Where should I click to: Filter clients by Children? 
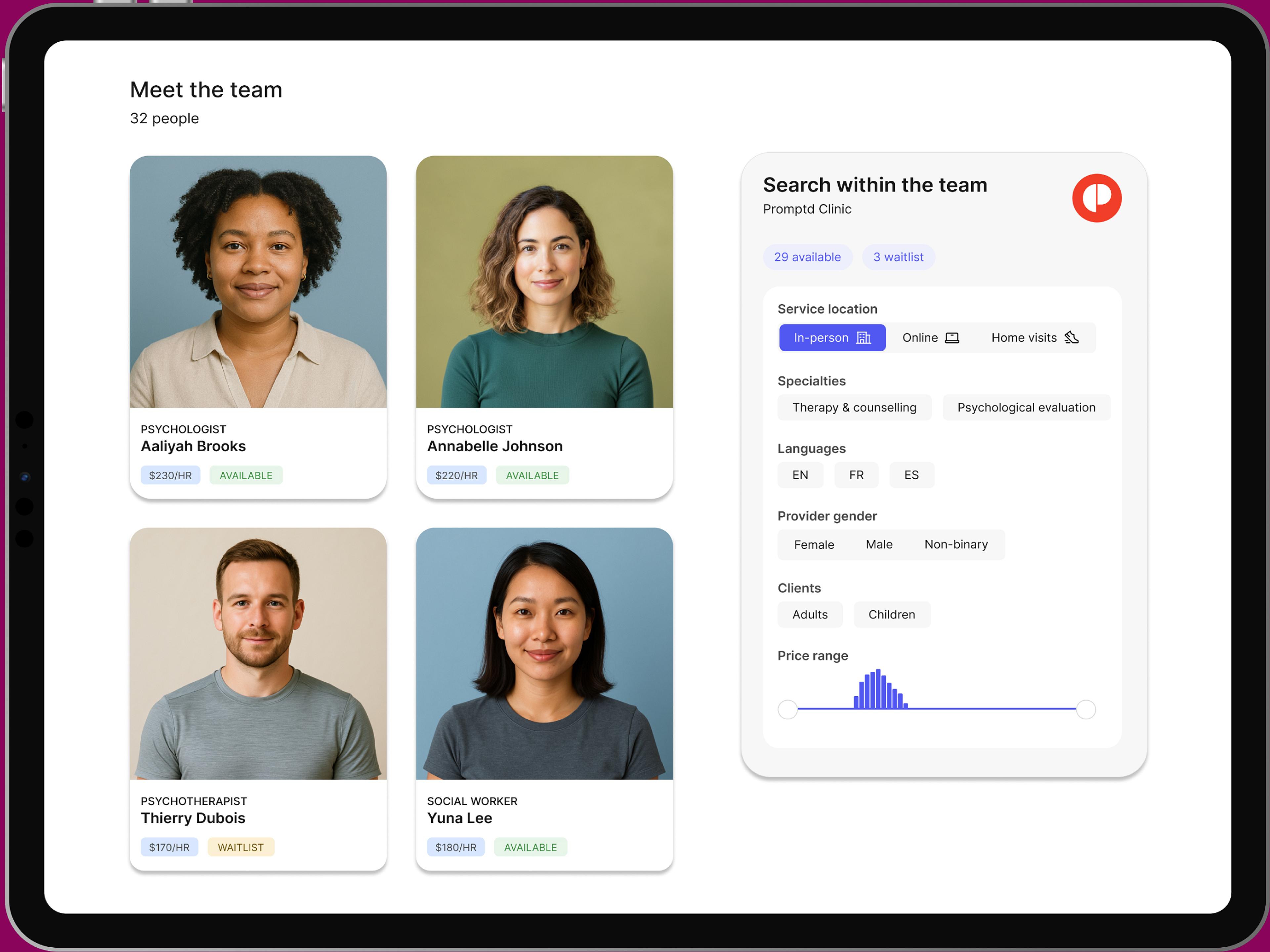point(891,615)
